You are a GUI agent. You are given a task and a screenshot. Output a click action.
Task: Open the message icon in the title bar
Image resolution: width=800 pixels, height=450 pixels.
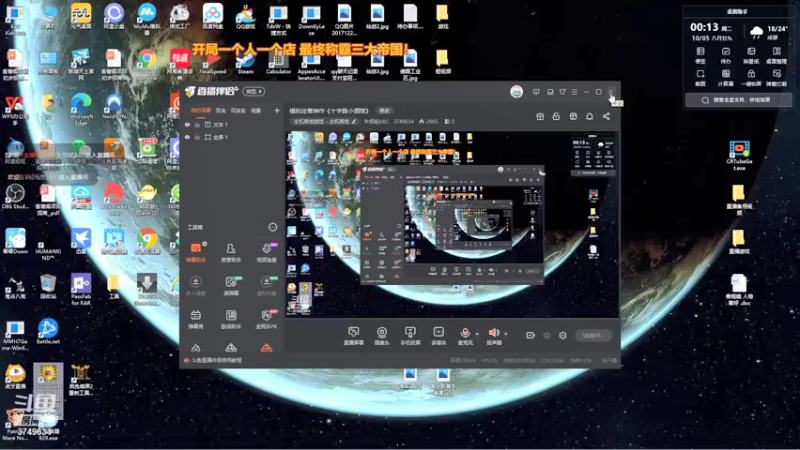[x=536, y=92]
